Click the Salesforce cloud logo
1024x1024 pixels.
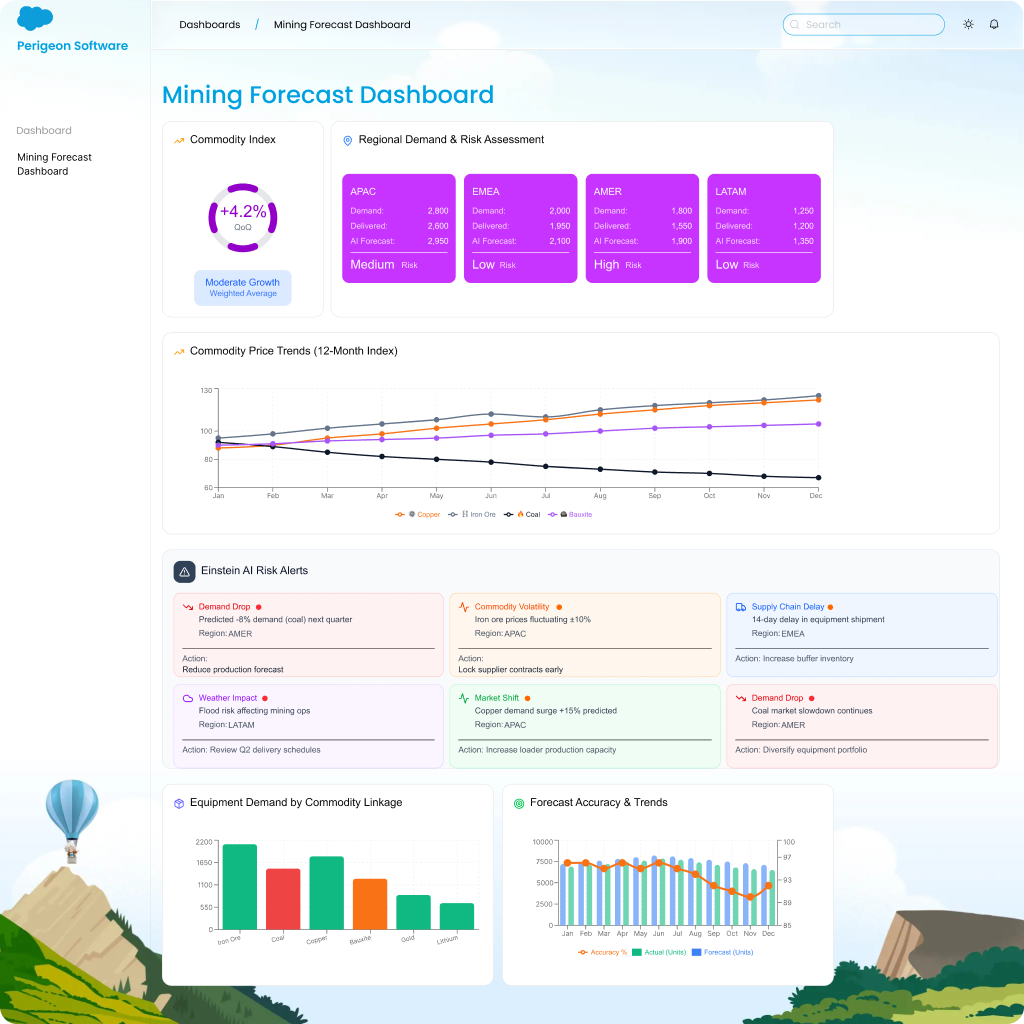coord(35,19)
